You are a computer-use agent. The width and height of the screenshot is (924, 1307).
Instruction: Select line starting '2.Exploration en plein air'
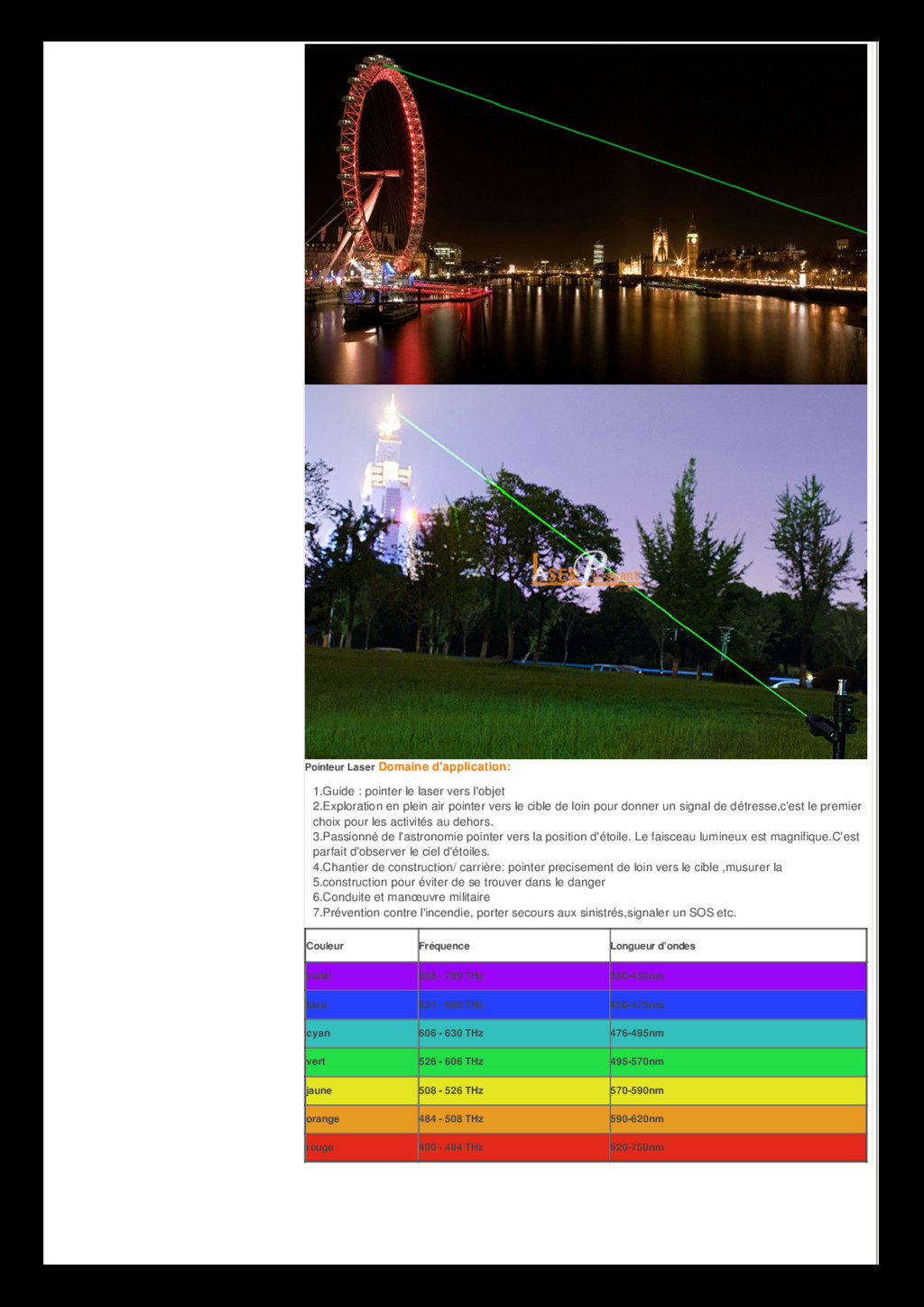coord(587,813)
